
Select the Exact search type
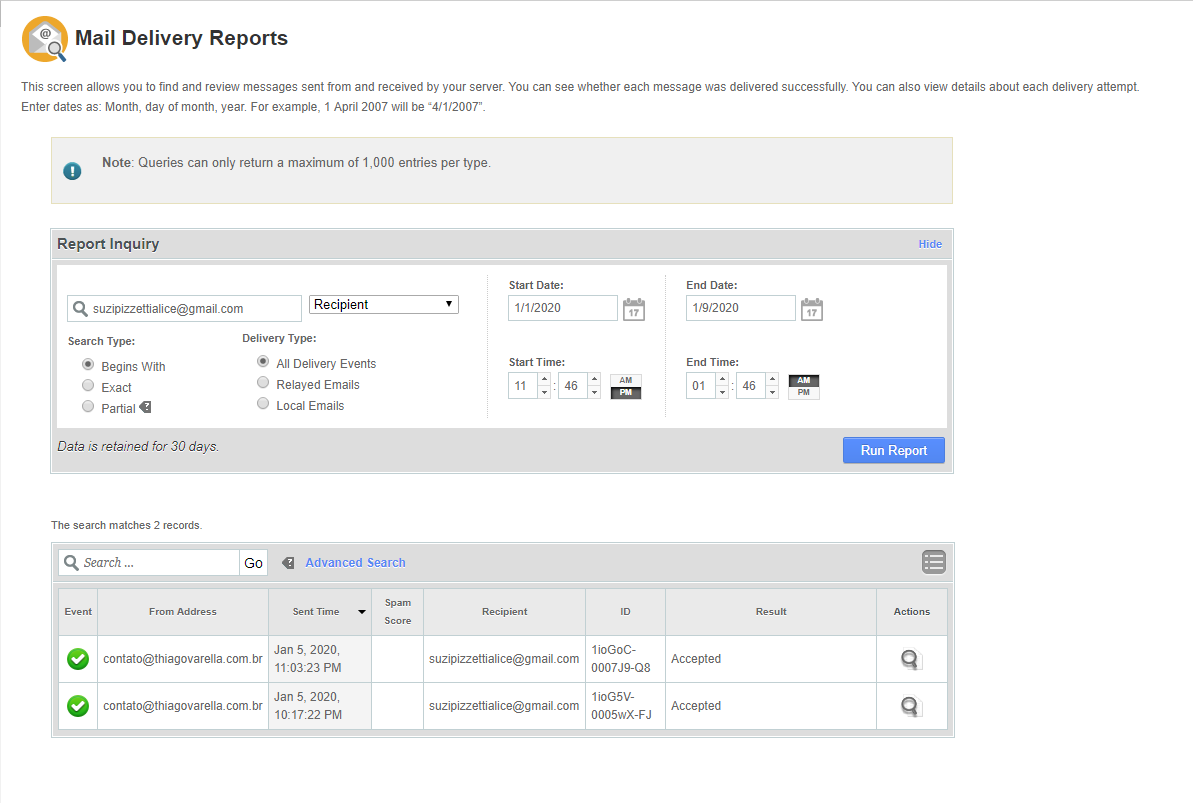click(88, 386)
